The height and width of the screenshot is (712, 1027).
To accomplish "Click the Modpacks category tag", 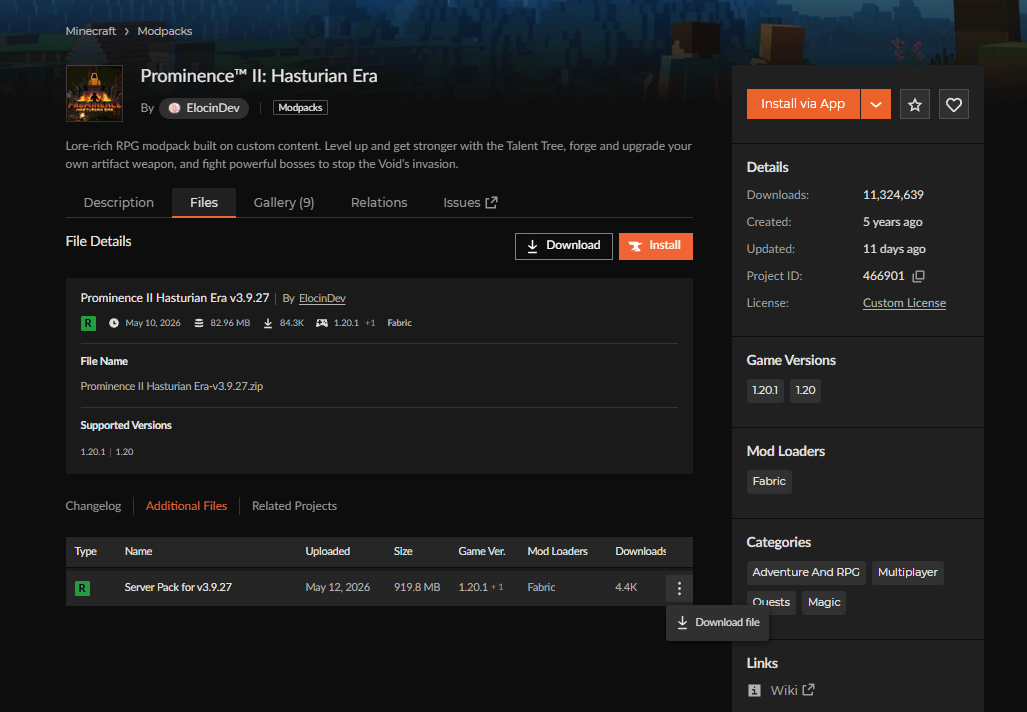I will click(300, 107).
